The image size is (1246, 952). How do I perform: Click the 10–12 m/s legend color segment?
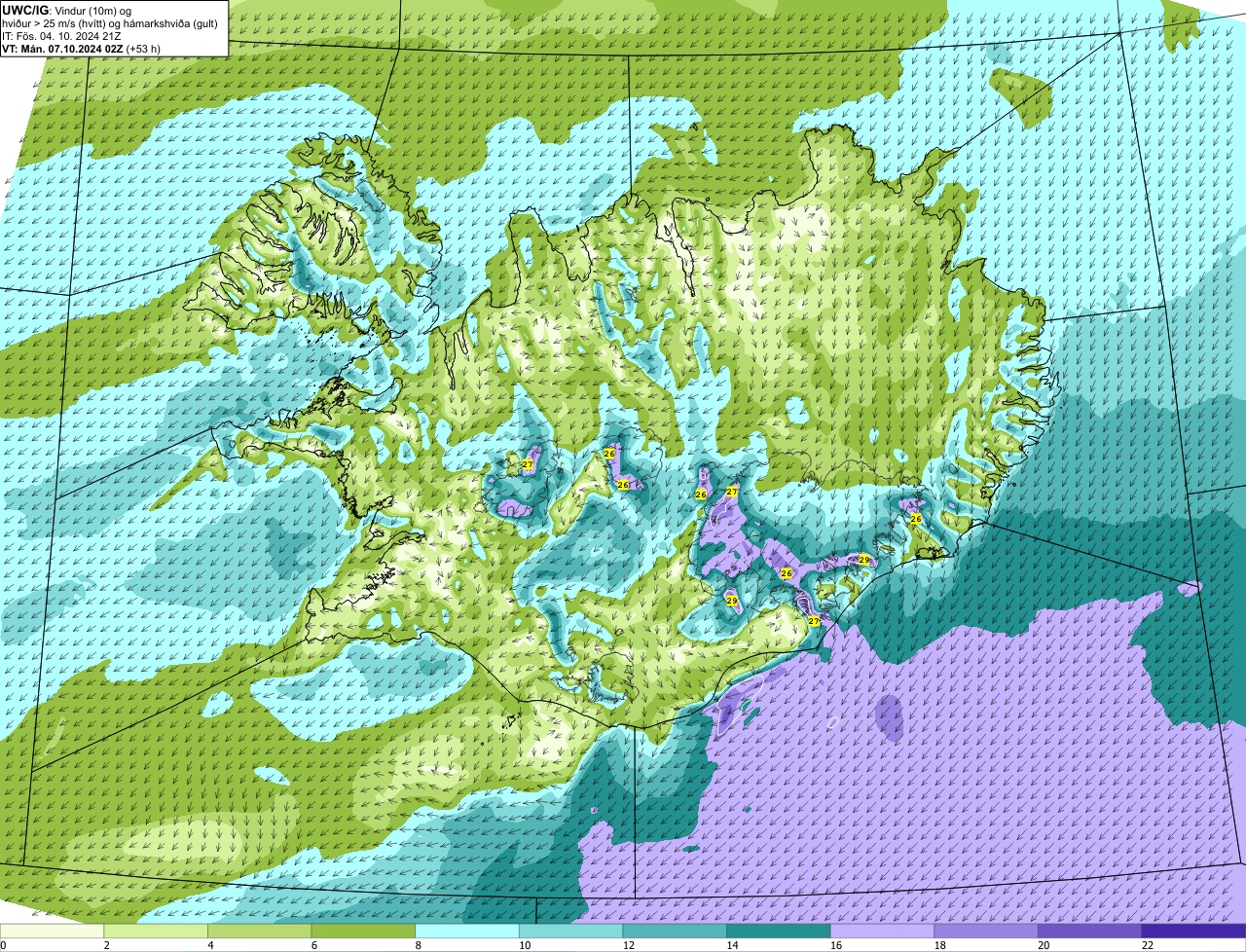coord(570,931)
